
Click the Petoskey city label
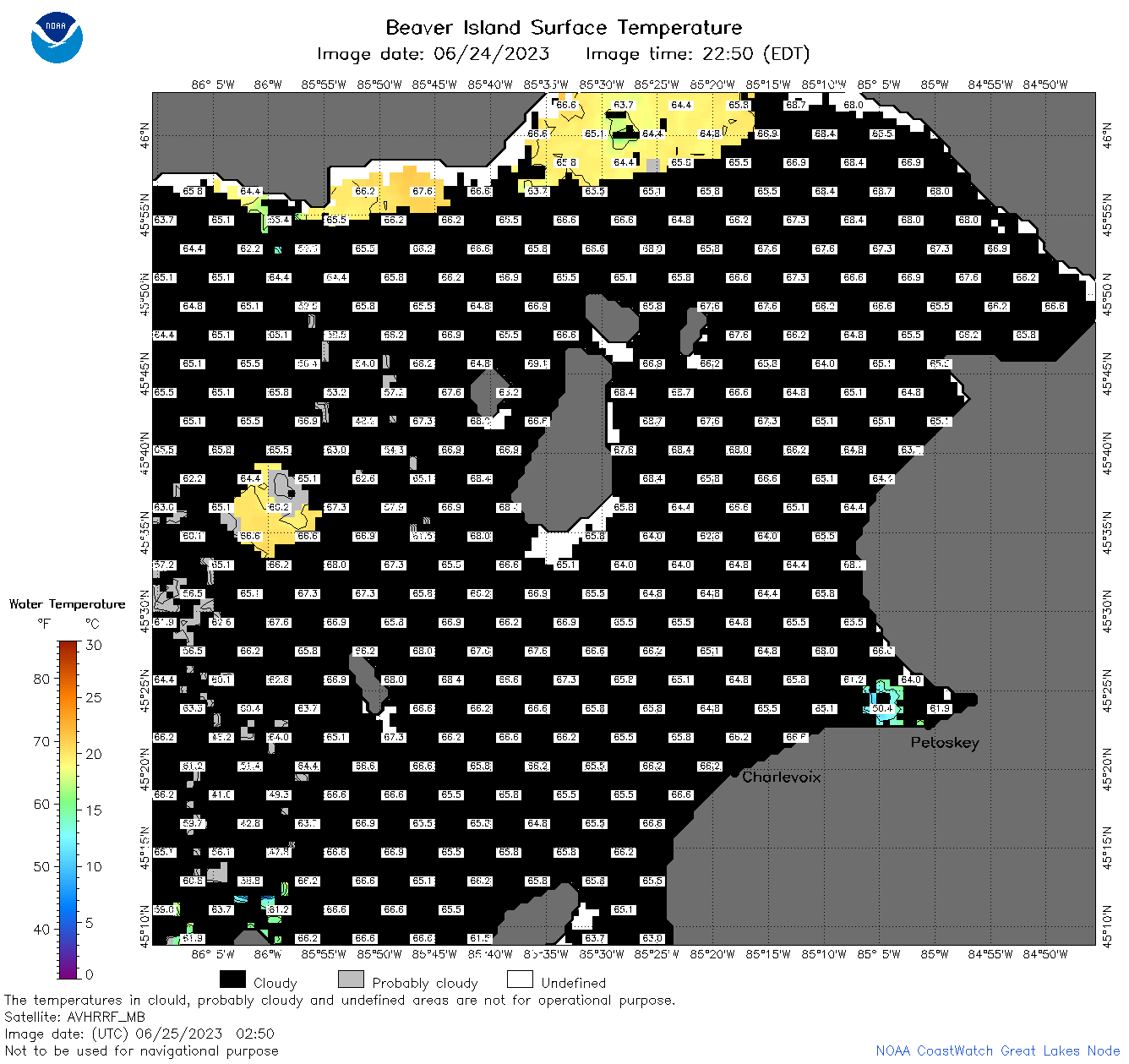tap(945, 743)
